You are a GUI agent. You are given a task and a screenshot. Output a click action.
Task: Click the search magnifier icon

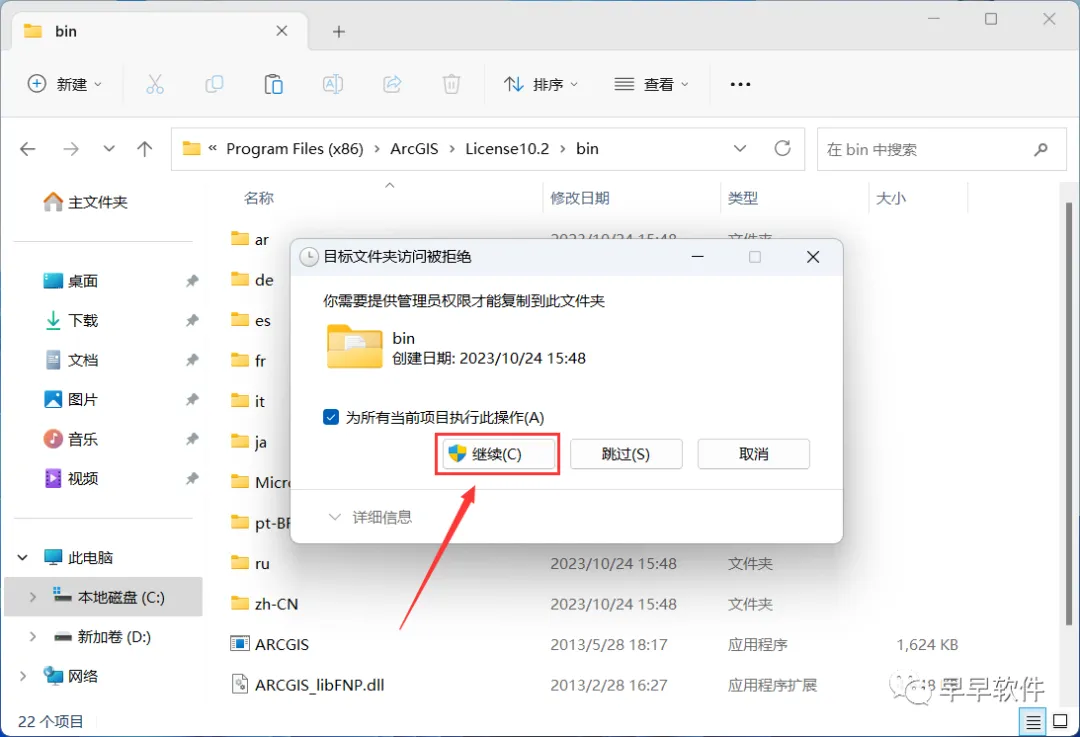click(1041, 149)
